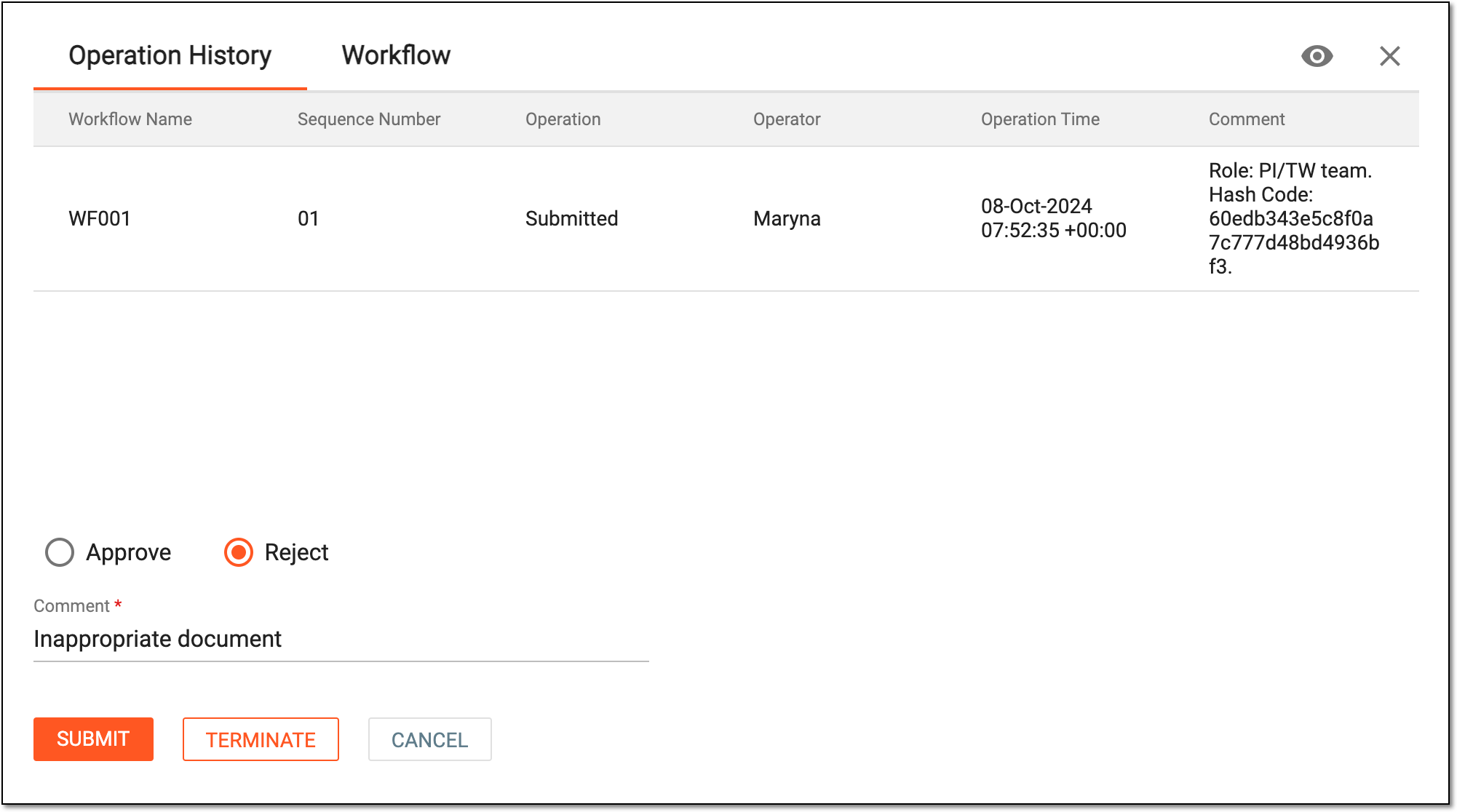Click the Operator column header
Image resolution: width=1457 pixels, height=812 pixels.
point(787,119)
